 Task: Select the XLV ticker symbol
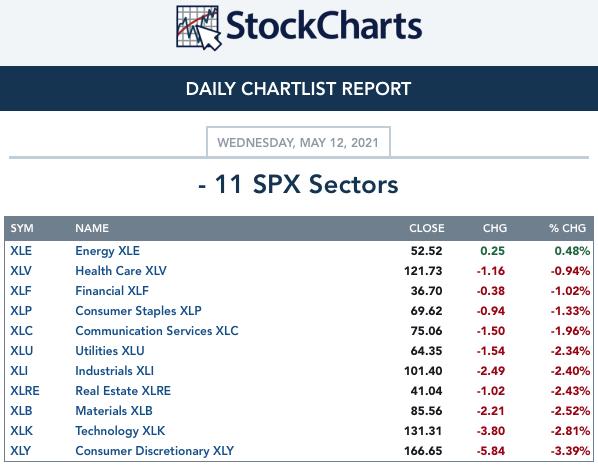(x=21, y=271)
